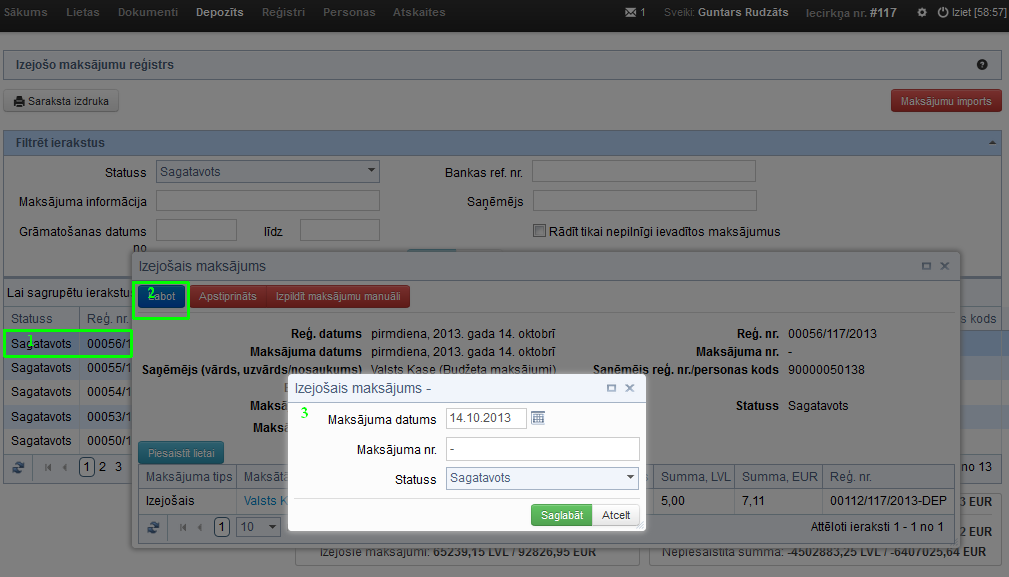Image resolution: width=1009 pixels, height=577 pixels.
Task: Collapse the Filtrēt ierakstus panel
Action: 992,143
